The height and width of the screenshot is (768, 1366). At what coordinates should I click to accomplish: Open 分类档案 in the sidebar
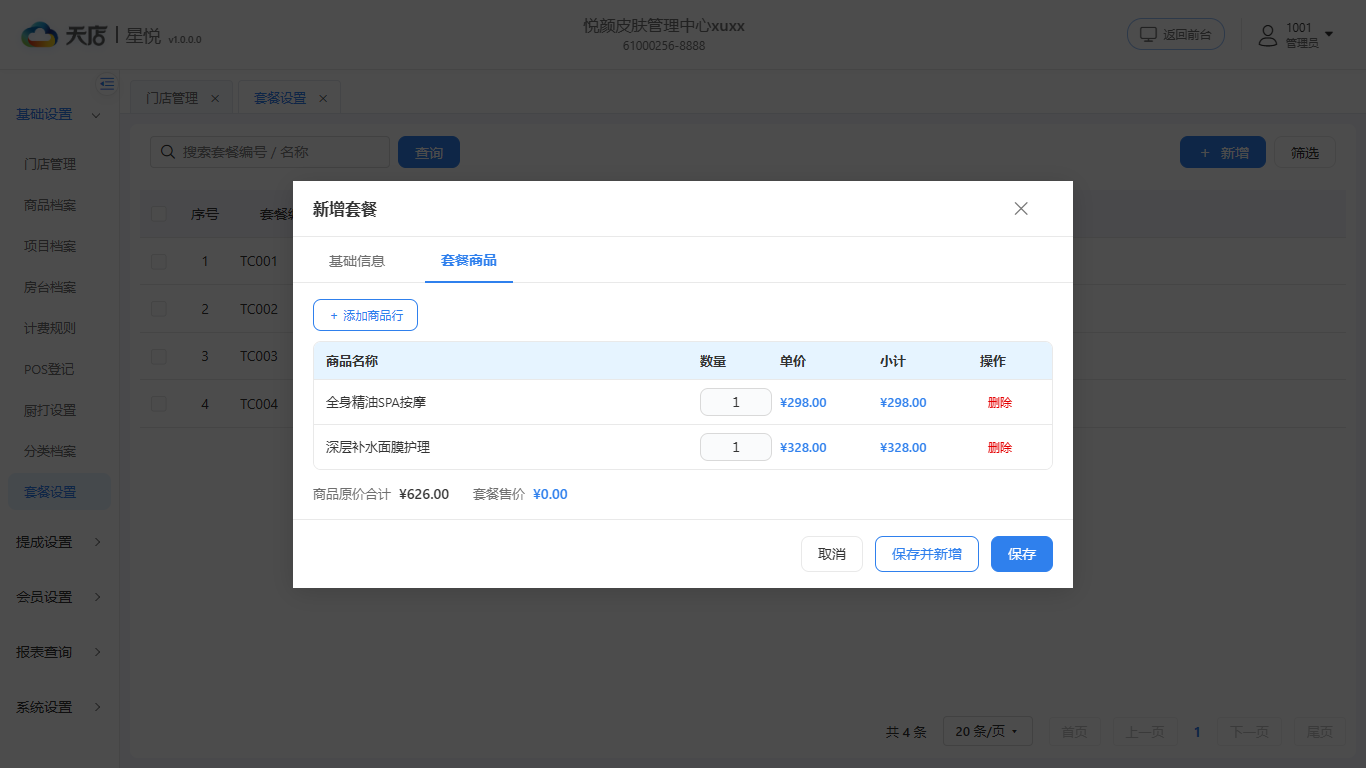point(50,451)
